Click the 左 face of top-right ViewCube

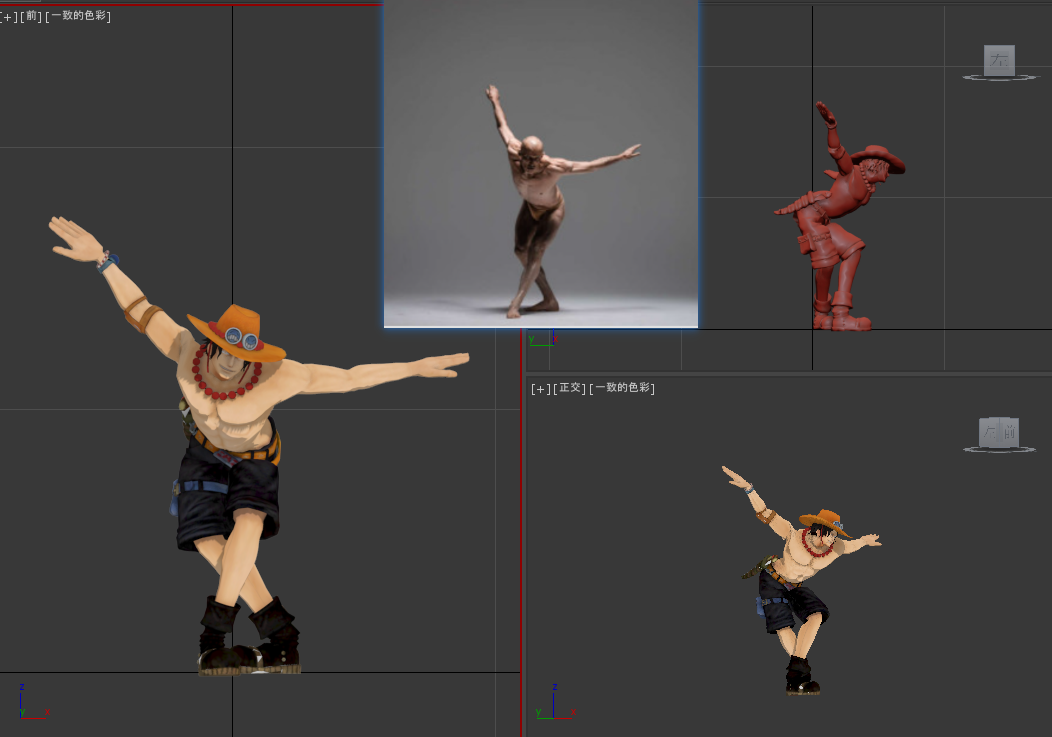point(999,60)
